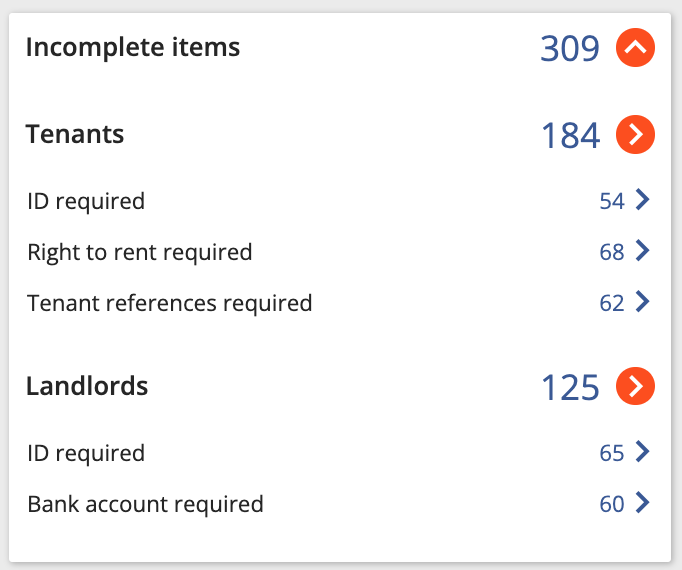682x570 pixels.
Task: Click chevron beside Tenants ID required
Action: 642,200
